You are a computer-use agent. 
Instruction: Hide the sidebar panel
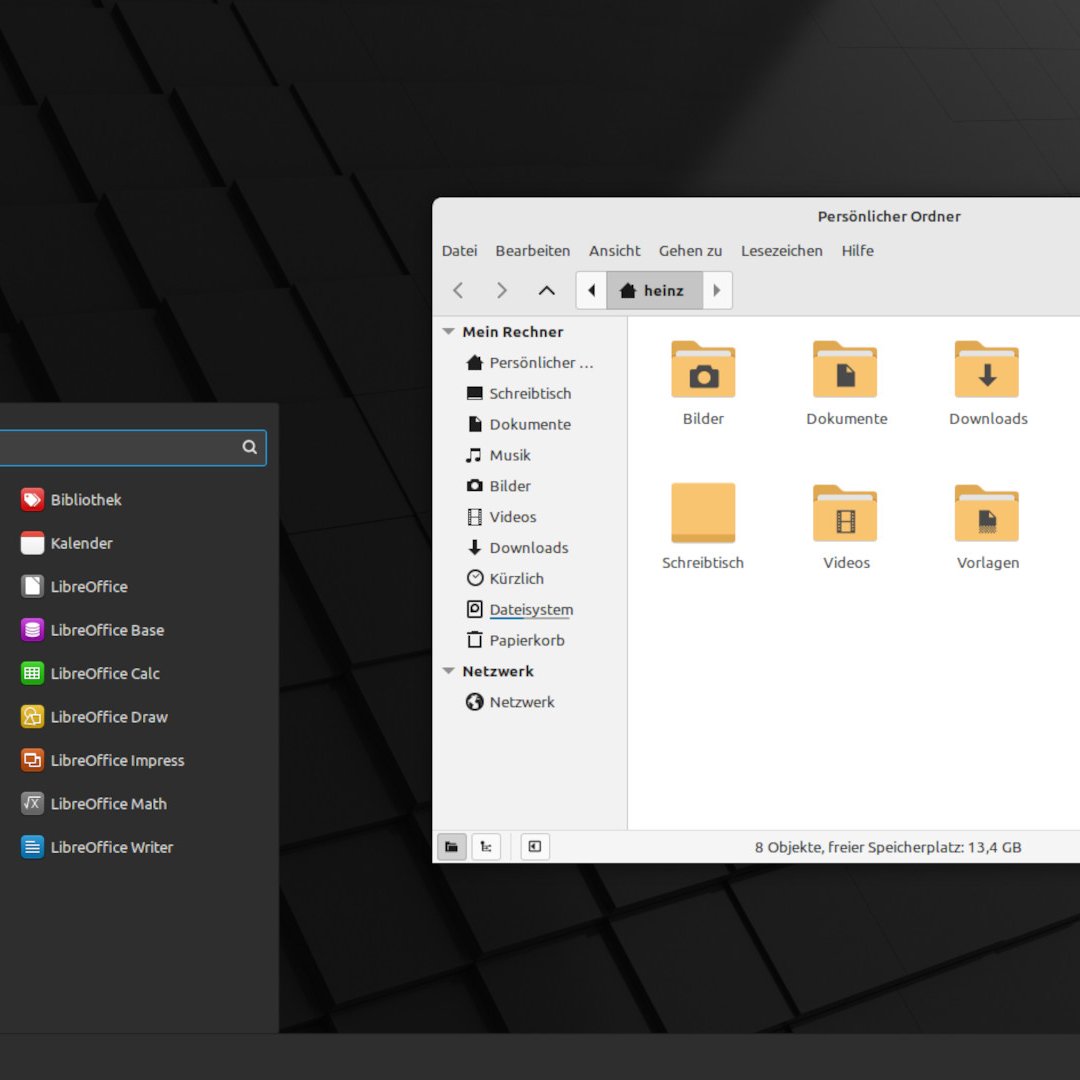535,847
